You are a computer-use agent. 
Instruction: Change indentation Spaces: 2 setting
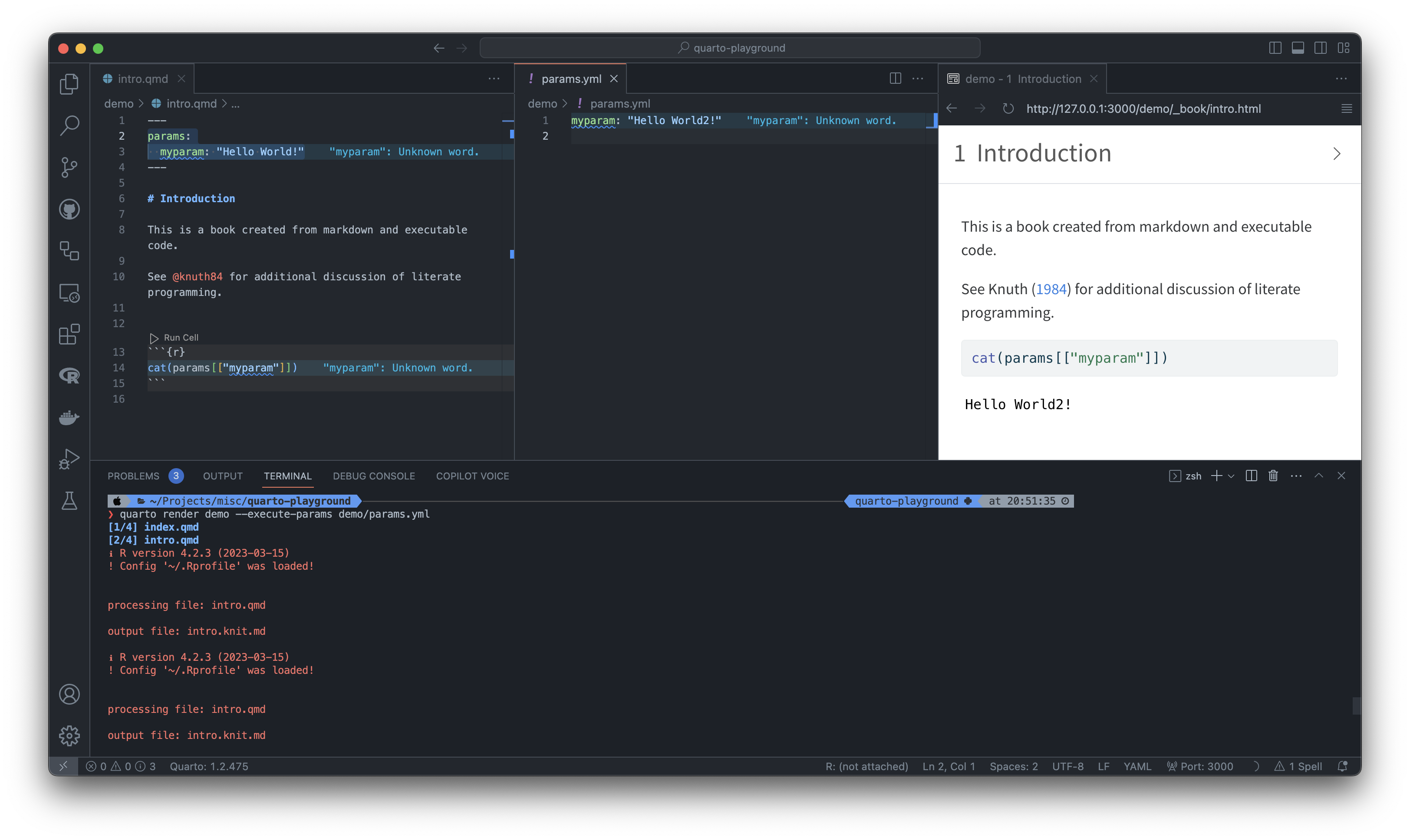coord(1014,766)
